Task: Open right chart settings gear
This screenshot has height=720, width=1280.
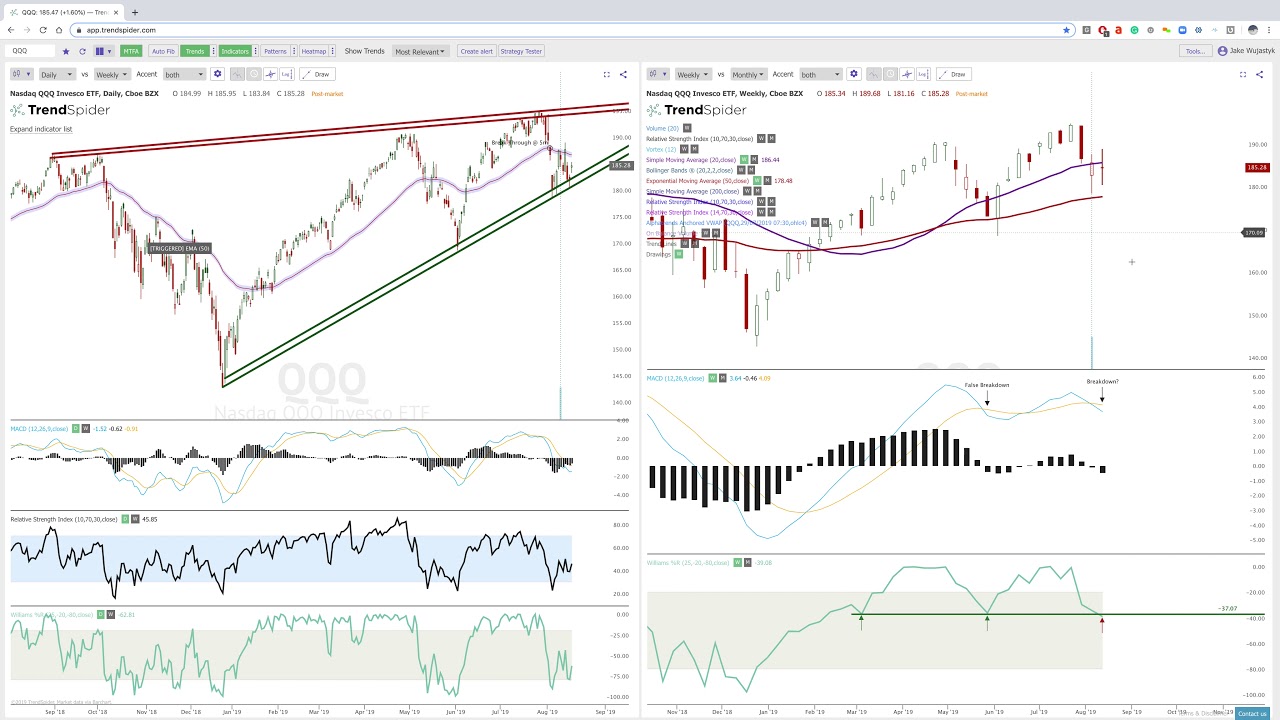Action: (853, 74)
